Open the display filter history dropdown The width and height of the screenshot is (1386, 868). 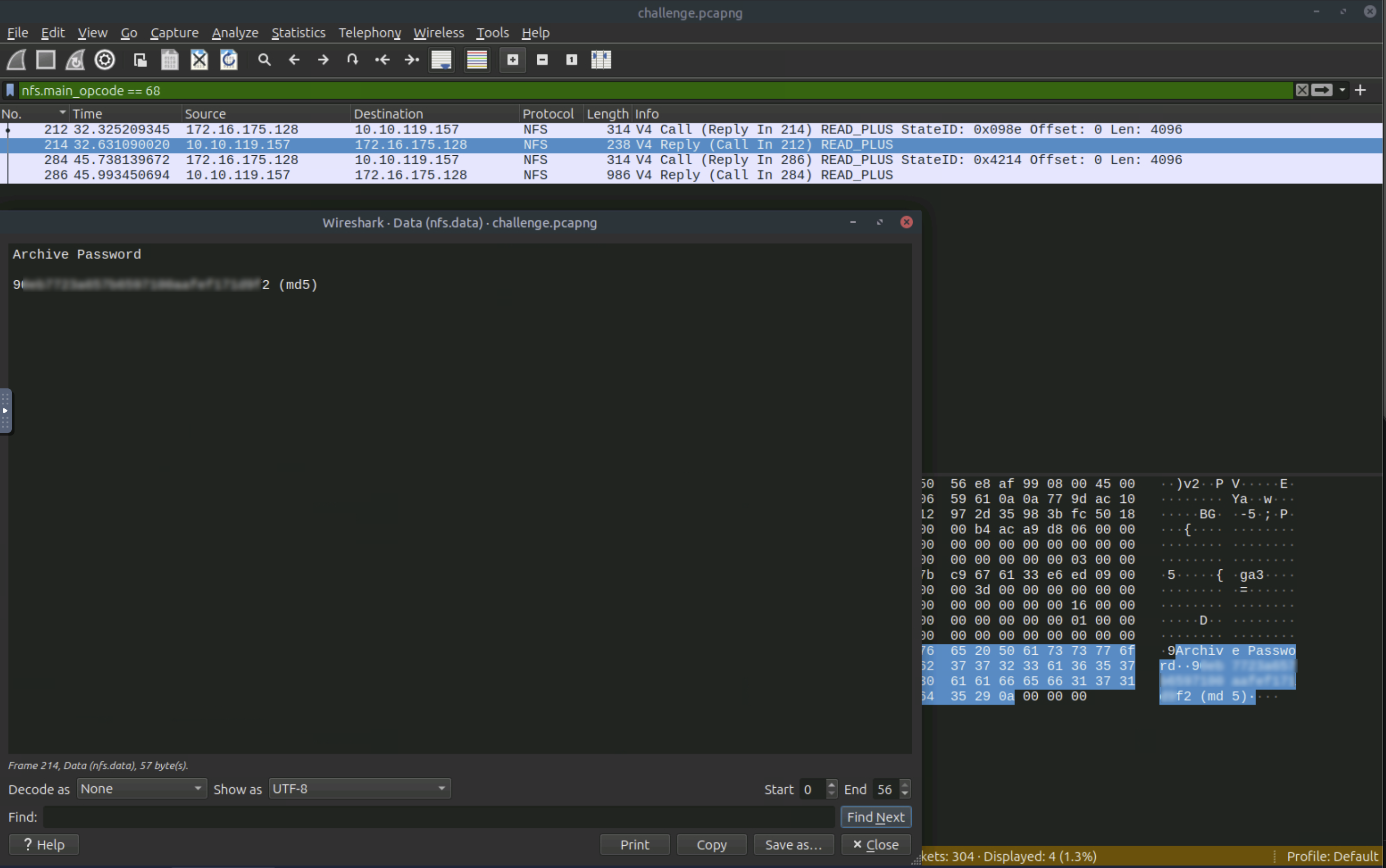coord(1342,90)
